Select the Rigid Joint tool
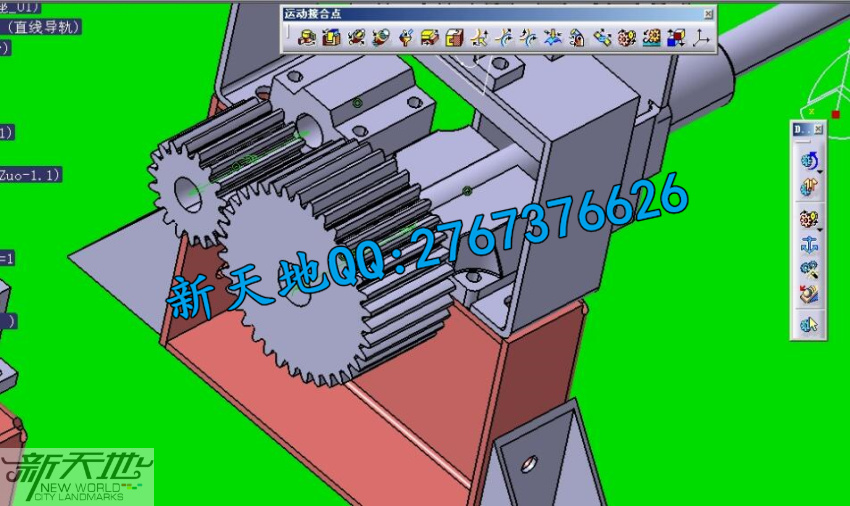 (x=454, y=37)
